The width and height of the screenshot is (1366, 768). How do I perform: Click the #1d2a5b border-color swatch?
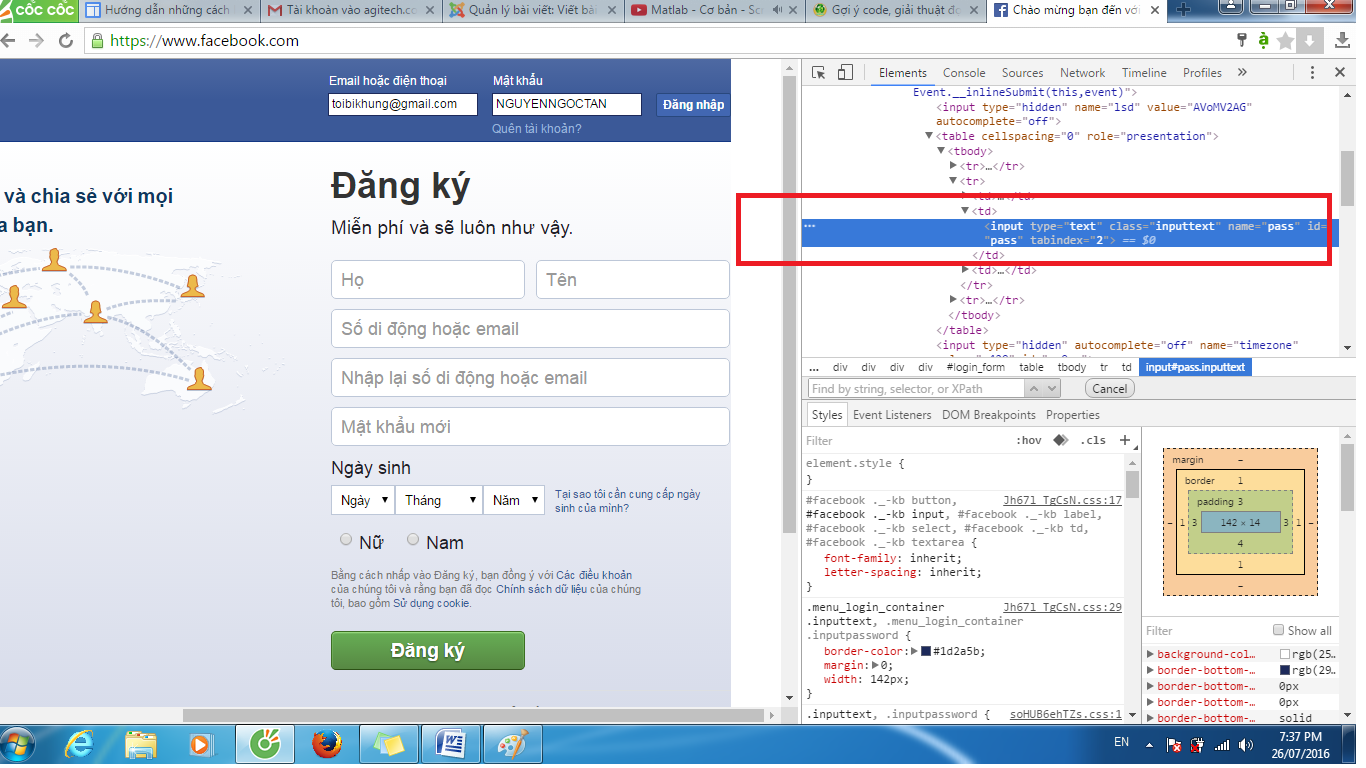(x=926, y=651)
